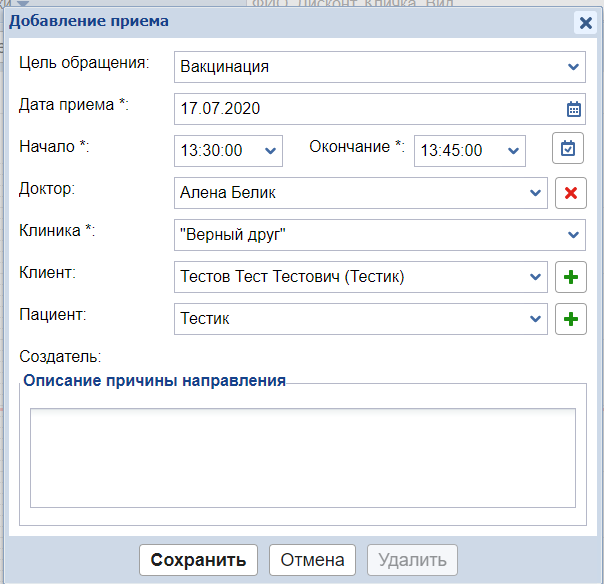Open the Начало time dropdown arrow
This screenshot has width=604, height=584.
coord(270,151)
